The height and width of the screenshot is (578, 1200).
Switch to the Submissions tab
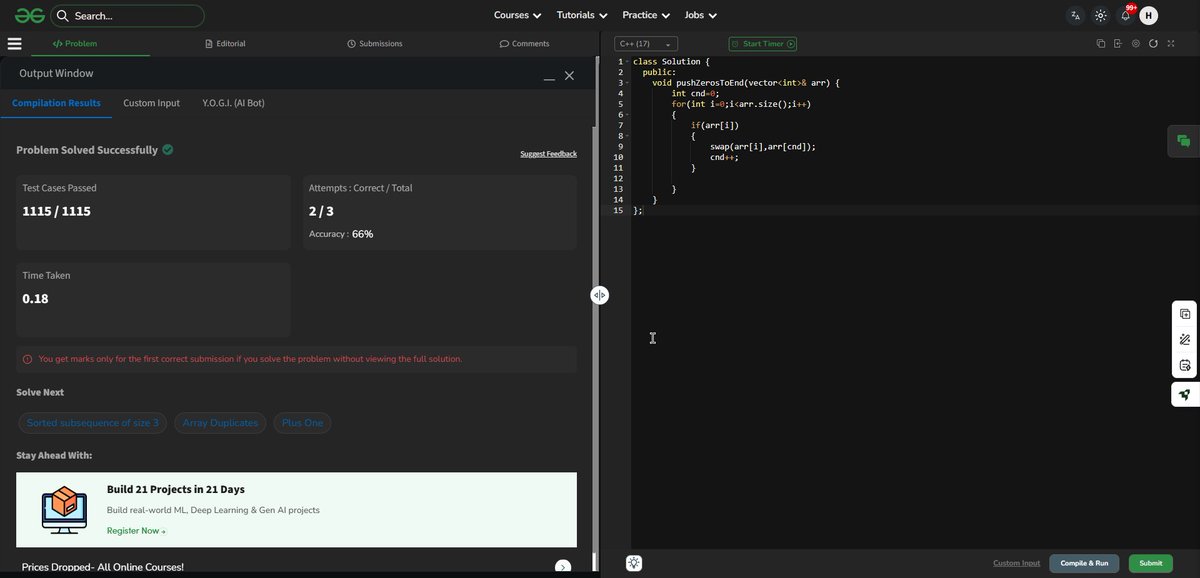point(375,44)
